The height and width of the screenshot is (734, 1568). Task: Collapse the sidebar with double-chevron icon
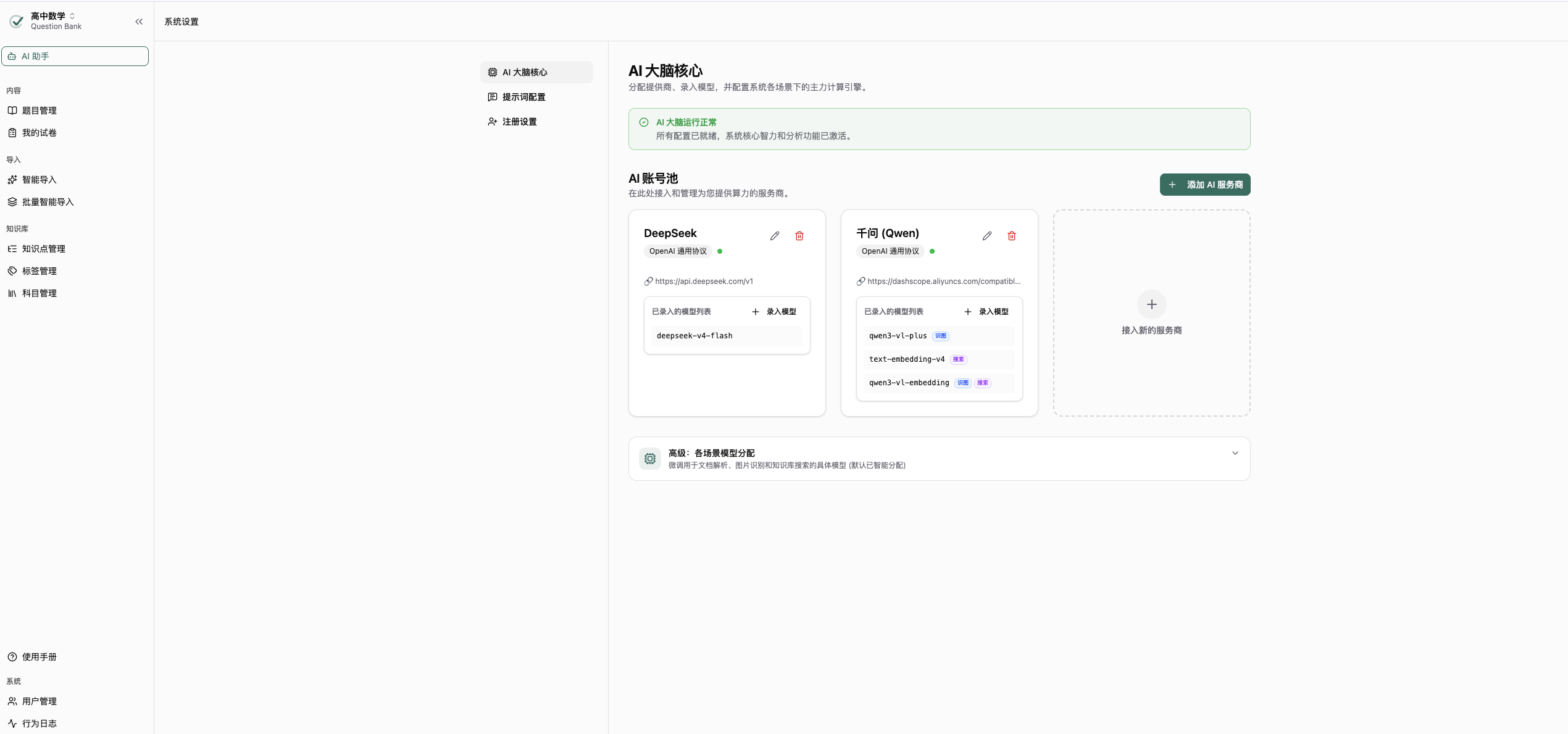pyautogui.click(x=139, y=22)
